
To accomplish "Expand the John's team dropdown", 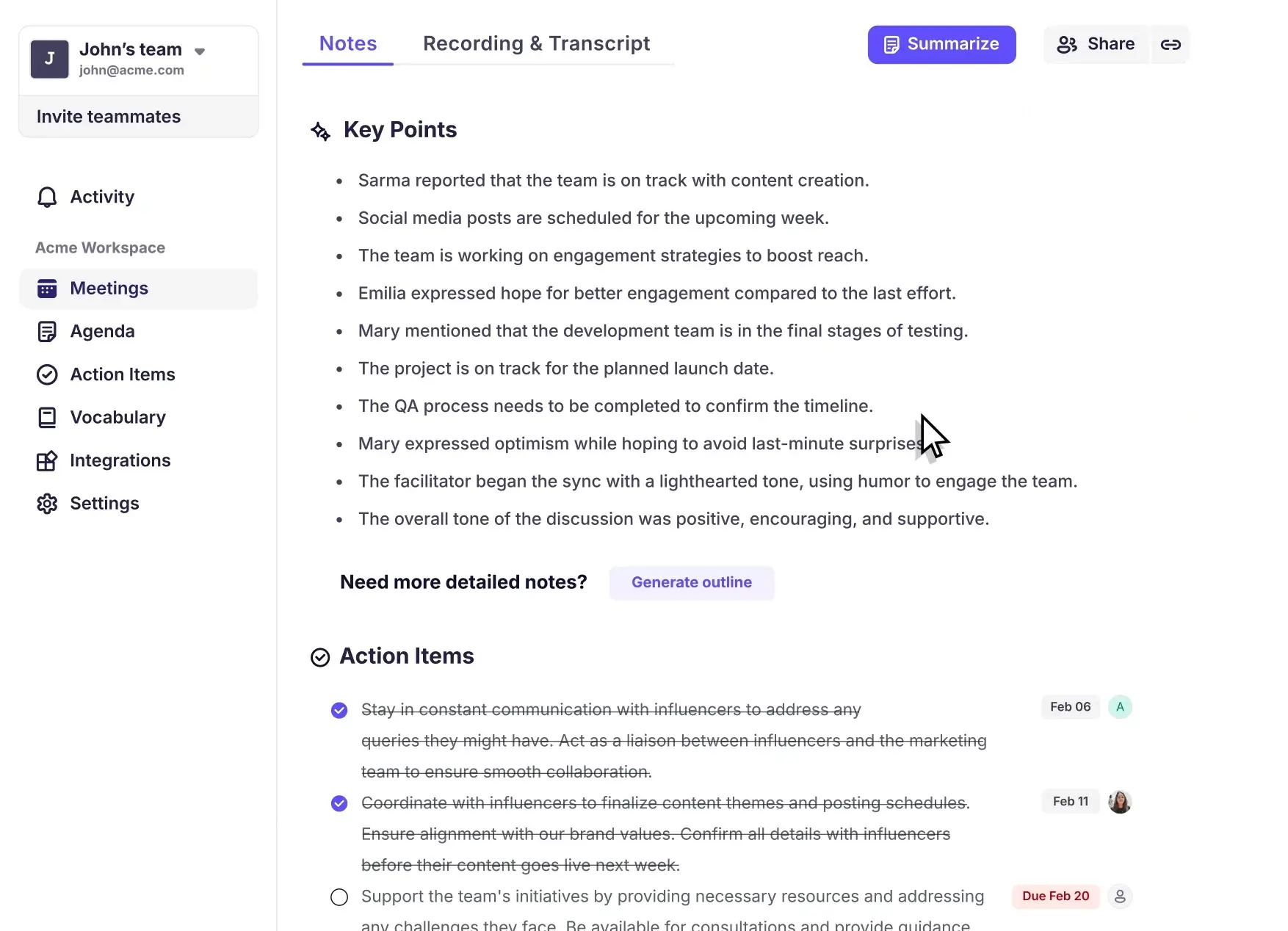I will pyautogui.click(x=199, y=51).
